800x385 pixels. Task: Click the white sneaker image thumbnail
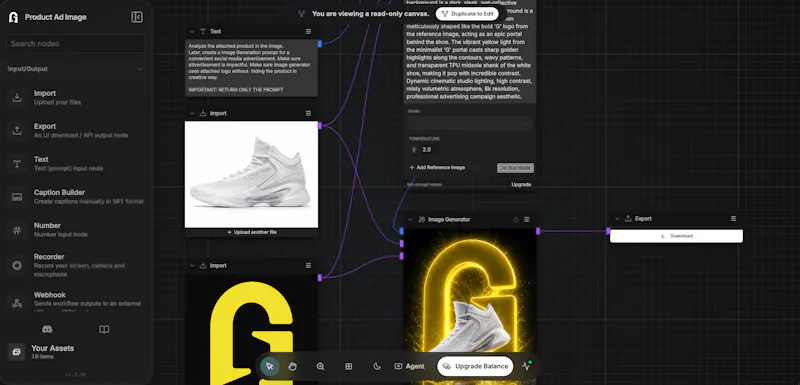pyautogui.click(x=252, y=174)
